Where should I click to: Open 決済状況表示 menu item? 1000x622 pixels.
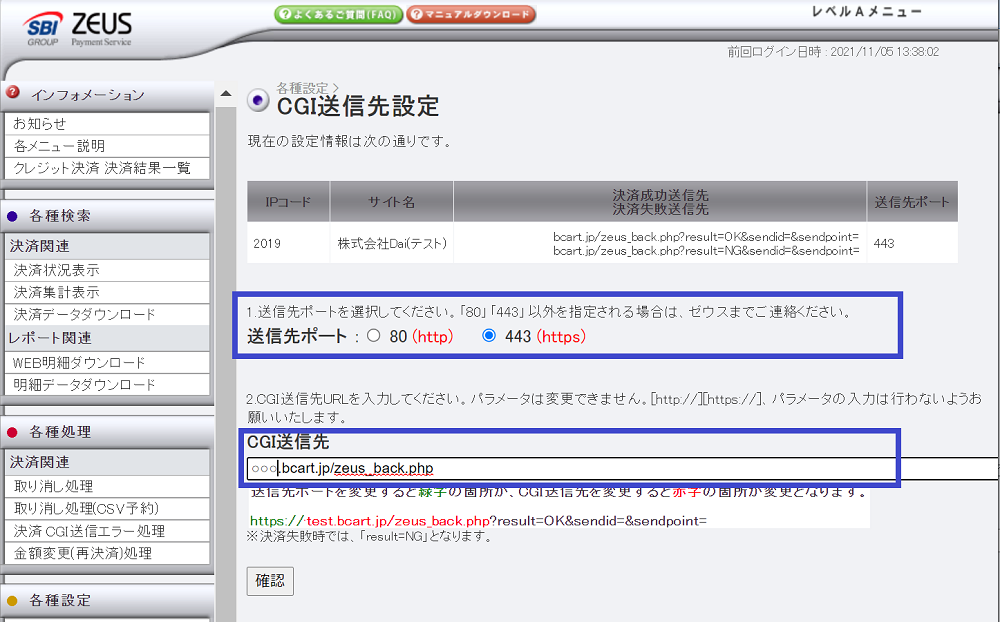click(107, 270)
